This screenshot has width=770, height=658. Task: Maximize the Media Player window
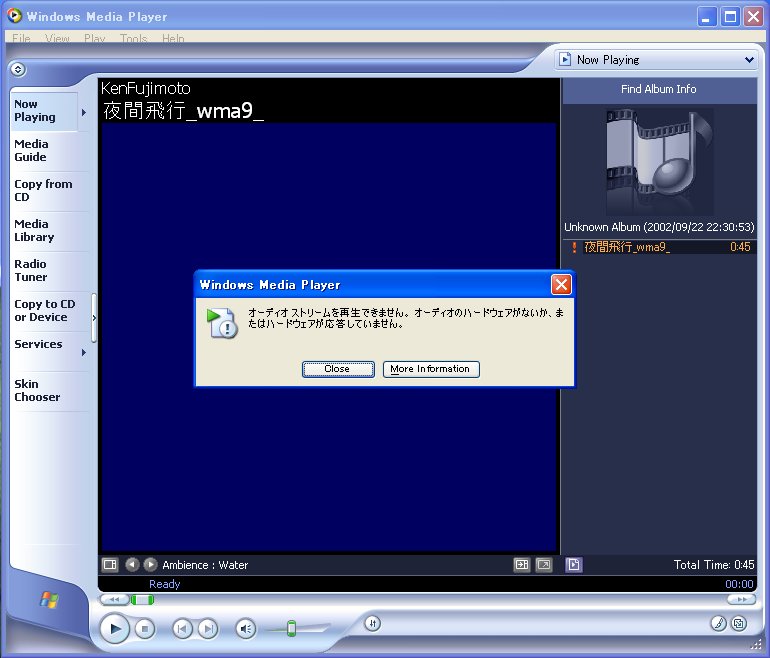pyautogui.click(x=730, y=17)
